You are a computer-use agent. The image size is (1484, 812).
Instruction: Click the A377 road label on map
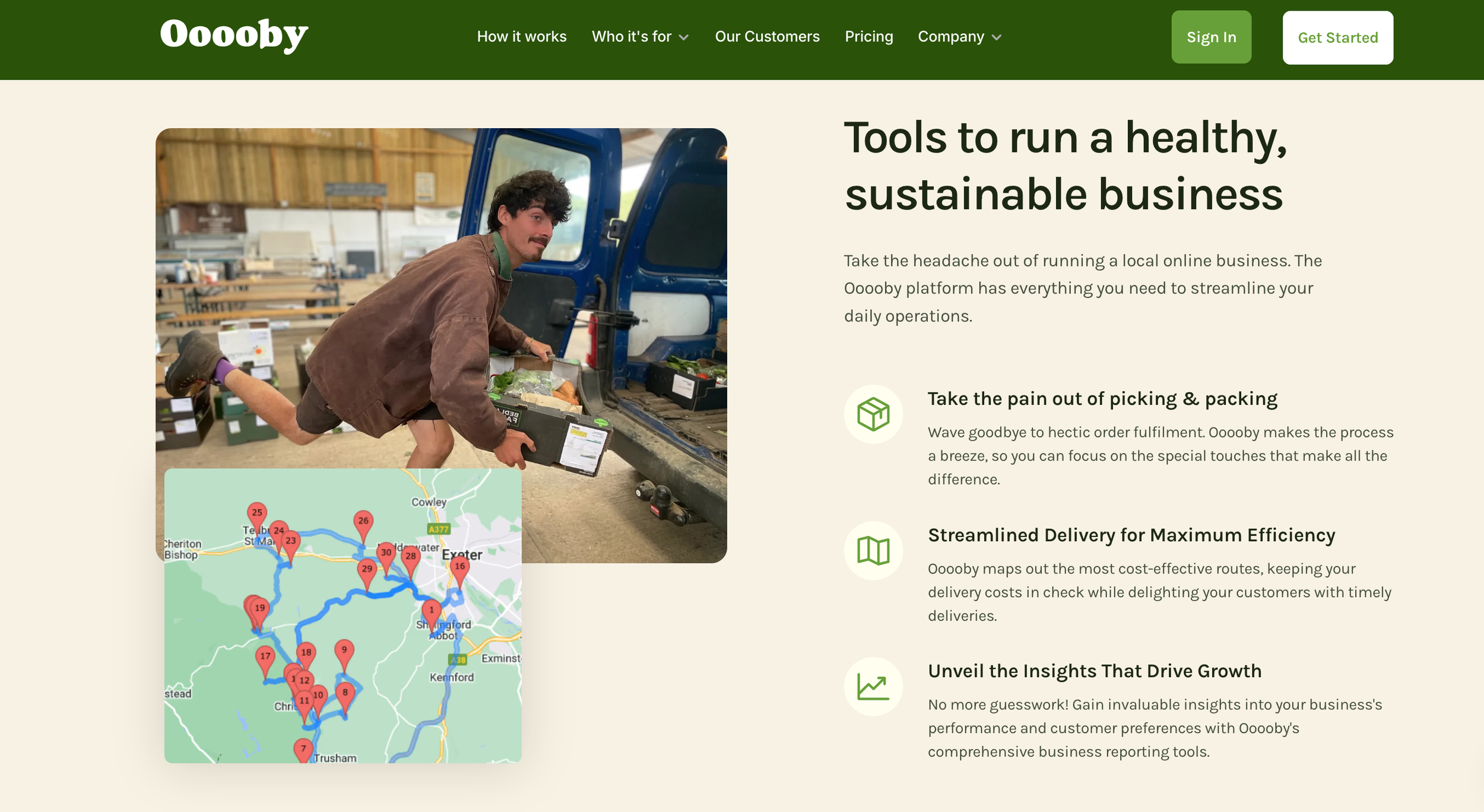click(439, 529)
